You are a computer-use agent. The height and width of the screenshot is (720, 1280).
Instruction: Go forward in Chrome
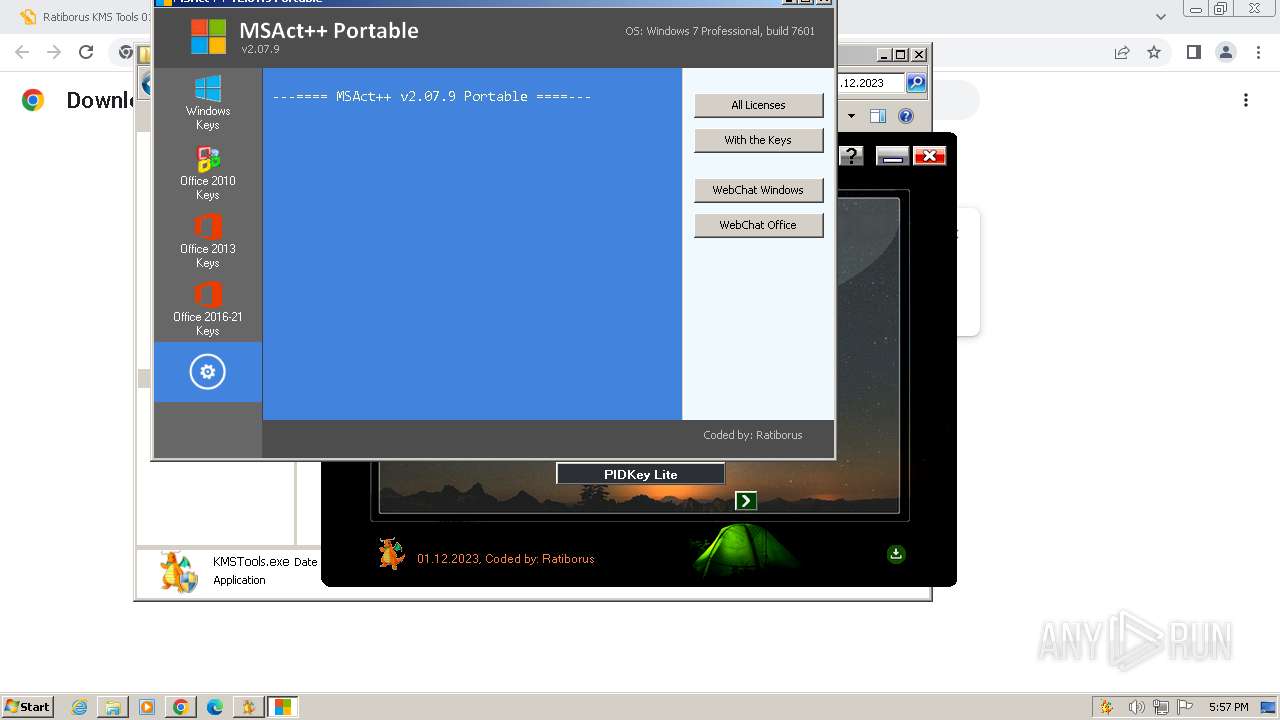pyautogui.click(x=54, y=52)
